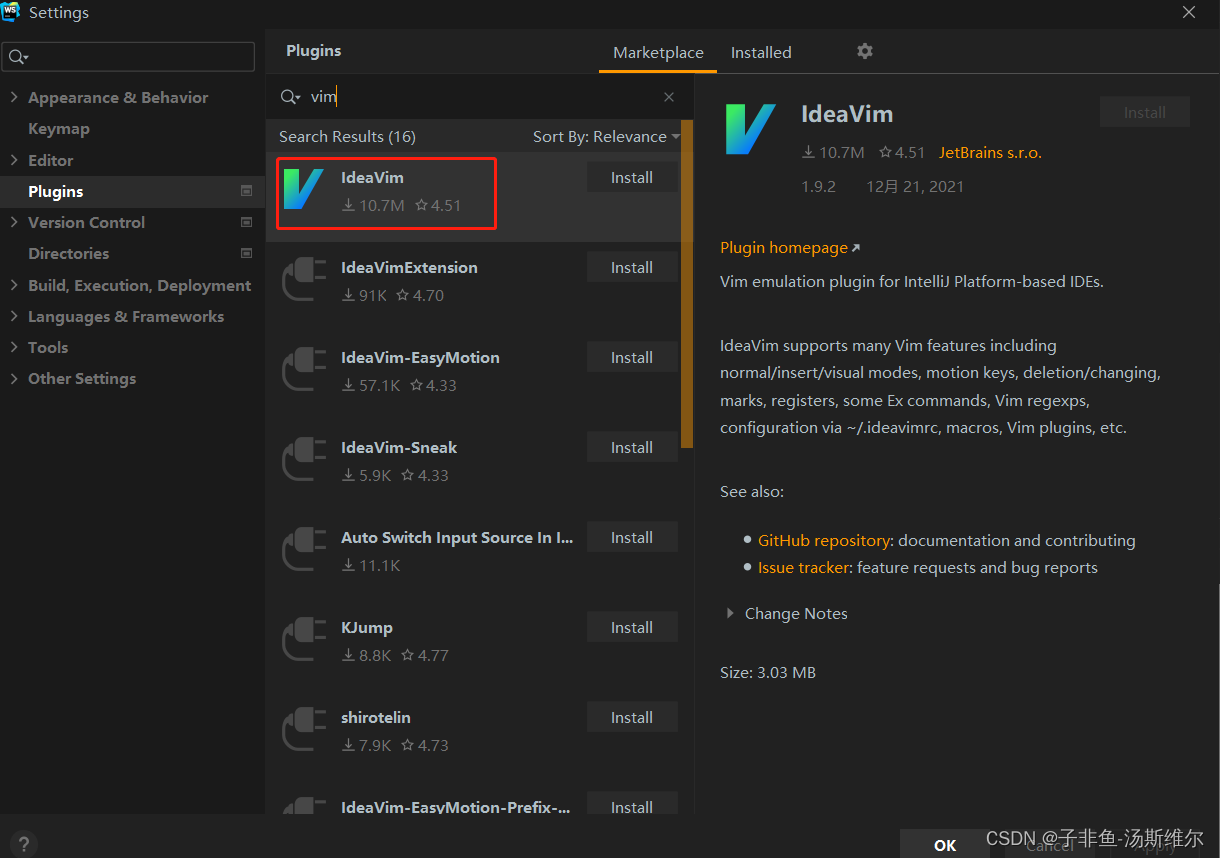Select the IdeaVim plugin logo in results

(x=304, y=189)
